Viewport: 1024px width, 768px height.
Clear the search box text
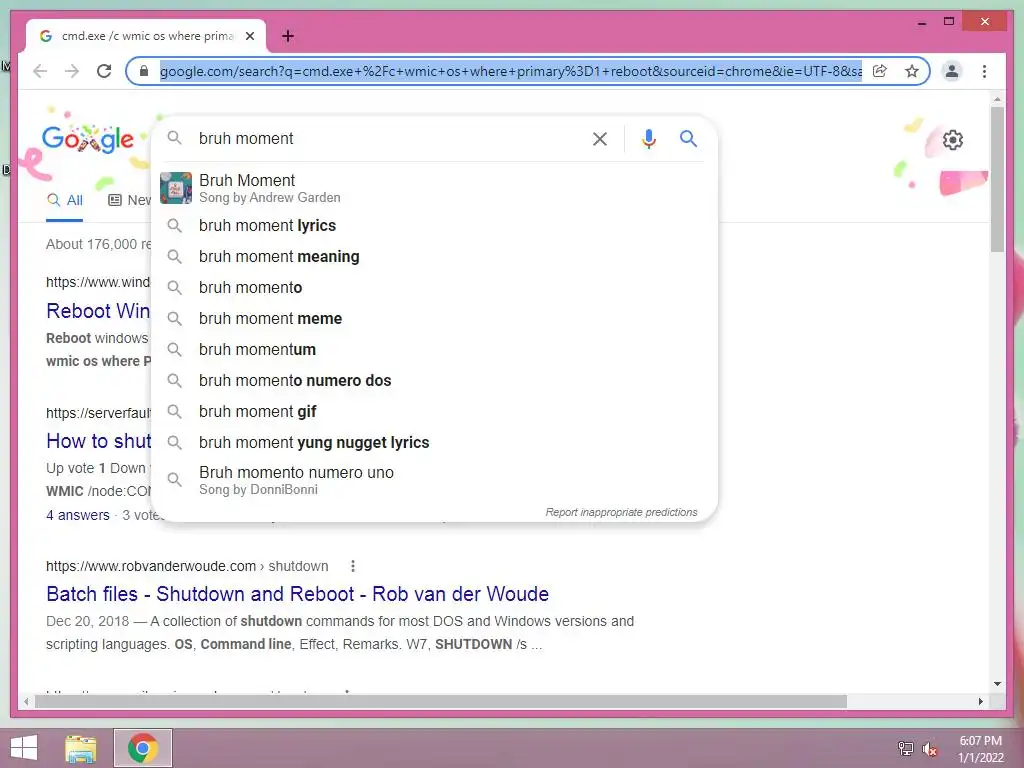pos(600,138)
